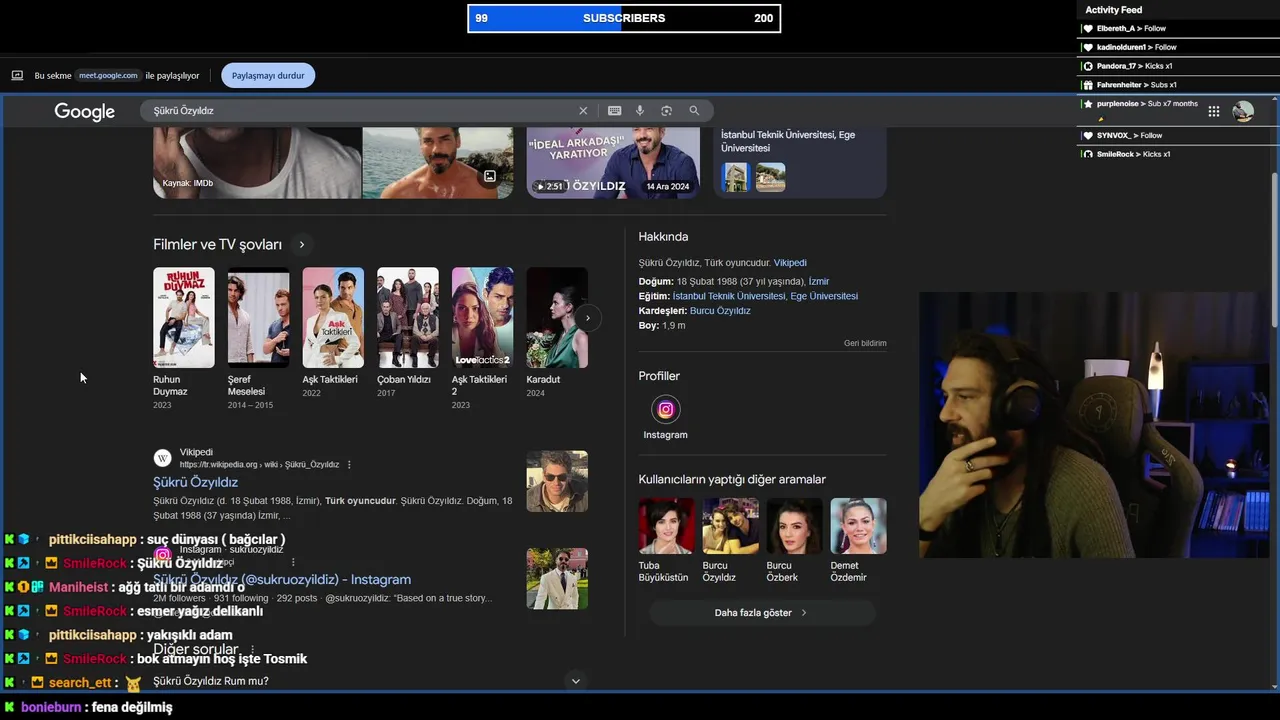Image resolution: width=1280 pixels, height=720 pixels.
Task: Open the Vikipedi result thumbnail photo
Action: [557, 481]
